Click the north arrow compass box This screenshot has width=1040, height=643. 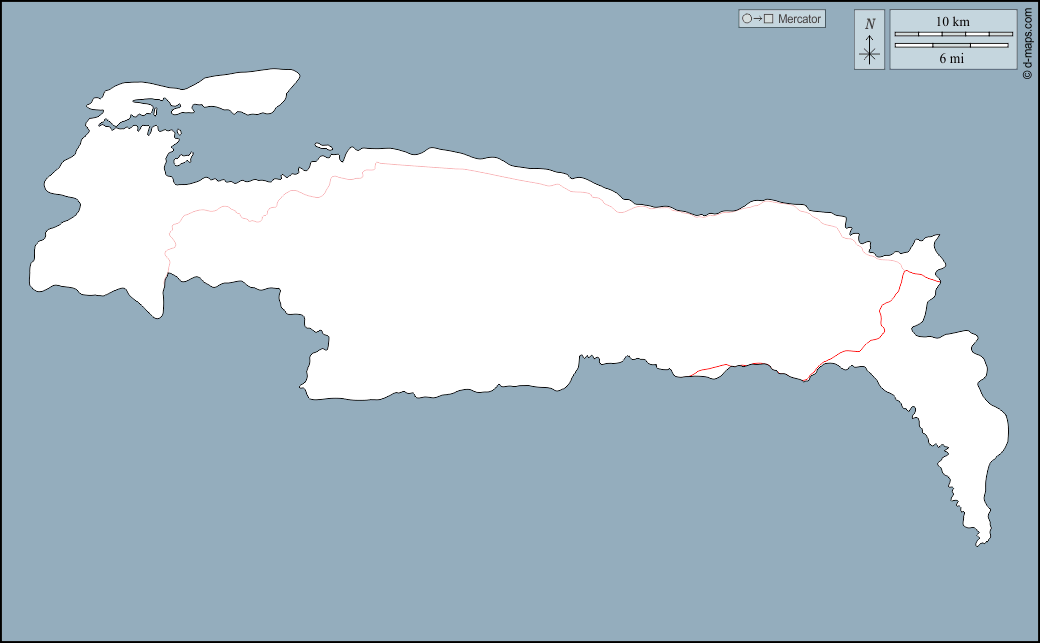869,40
